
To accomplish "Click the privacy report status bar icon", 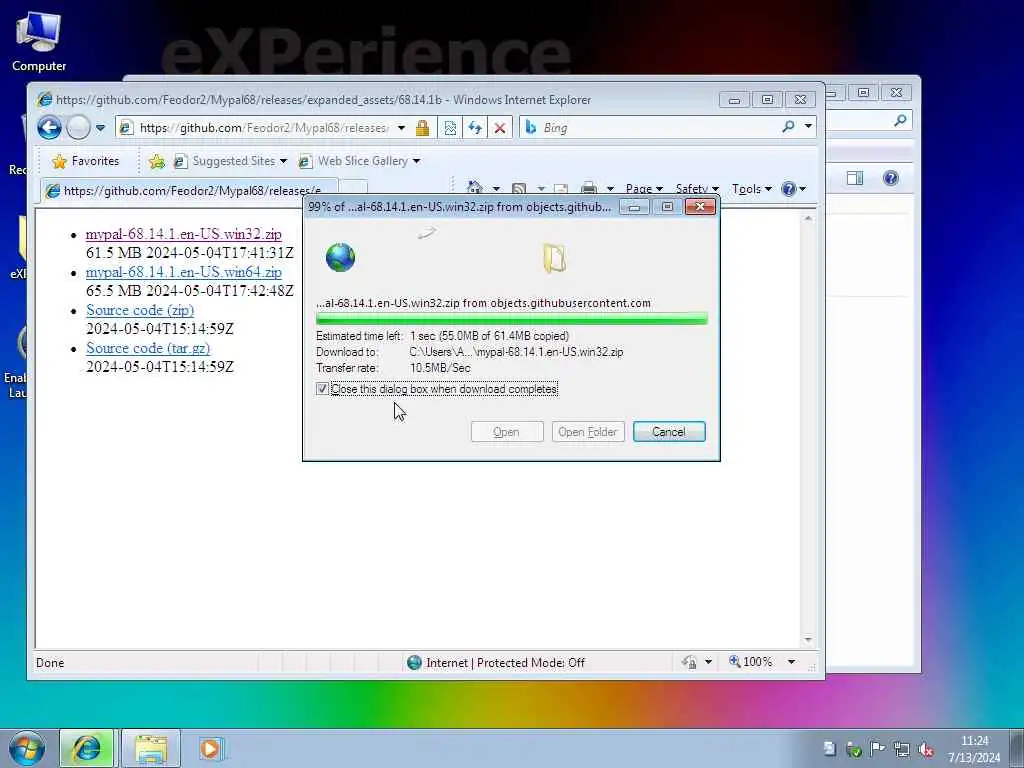I will pyautogui.click(x=689, y=662).
